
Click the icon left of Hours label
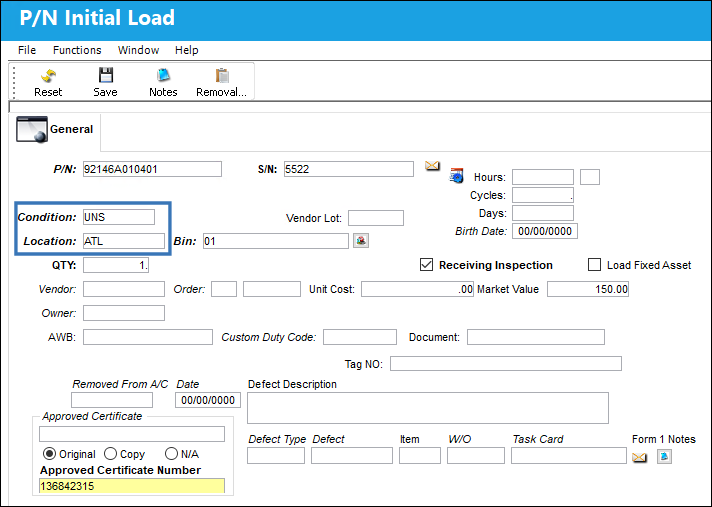(456, 176)
